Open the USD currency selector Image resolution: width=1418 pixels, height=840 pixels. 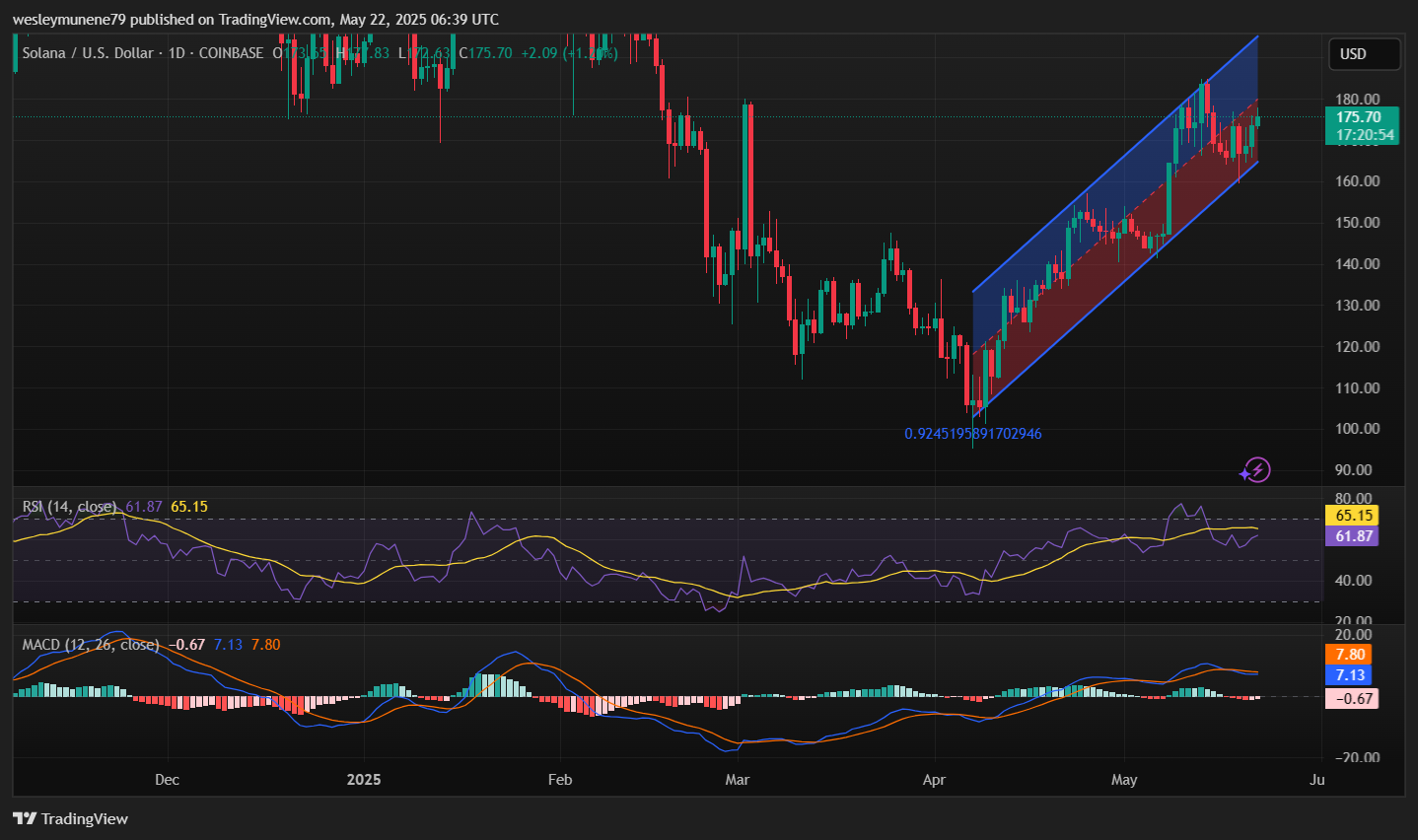click(1363, 54)
